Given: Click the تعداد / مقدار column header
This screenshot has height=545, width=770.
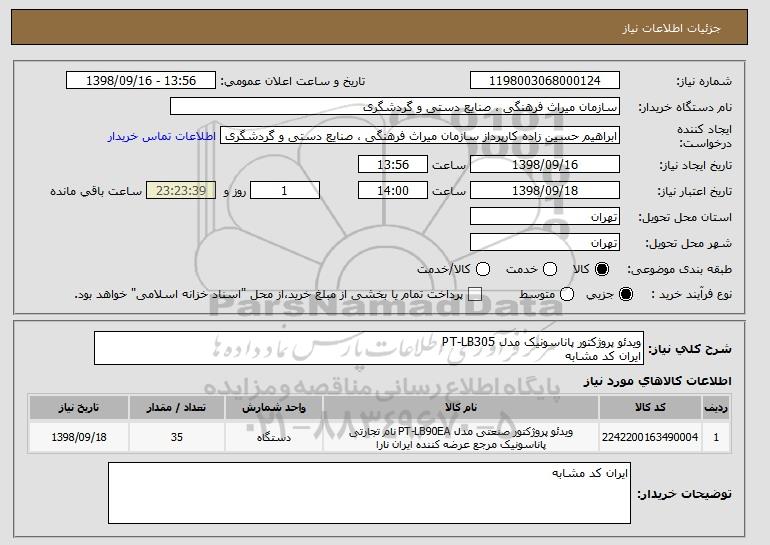Looking at the screenshot, I should click(x=177, y=408).
